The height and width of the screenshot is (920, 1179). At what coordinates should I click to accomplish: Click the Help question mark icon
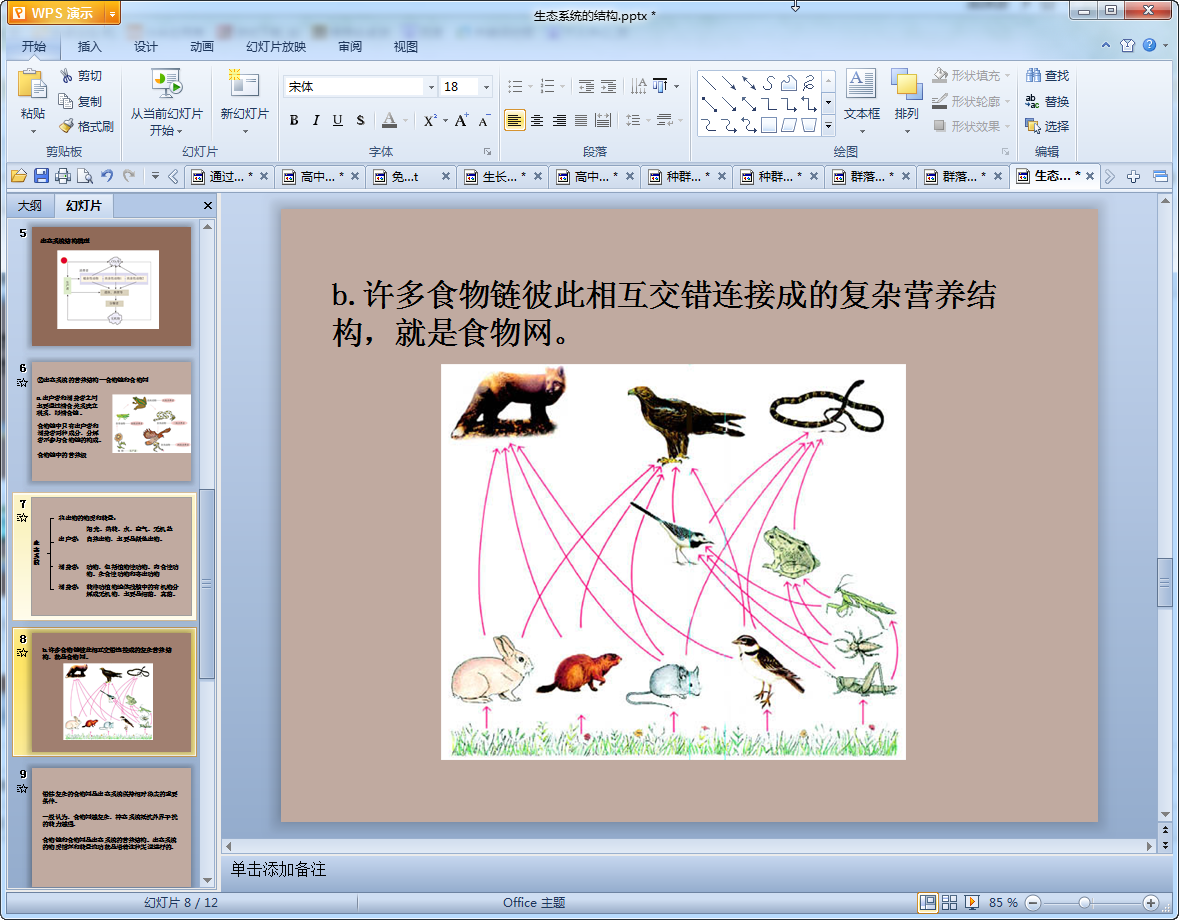click(1149, 45)
